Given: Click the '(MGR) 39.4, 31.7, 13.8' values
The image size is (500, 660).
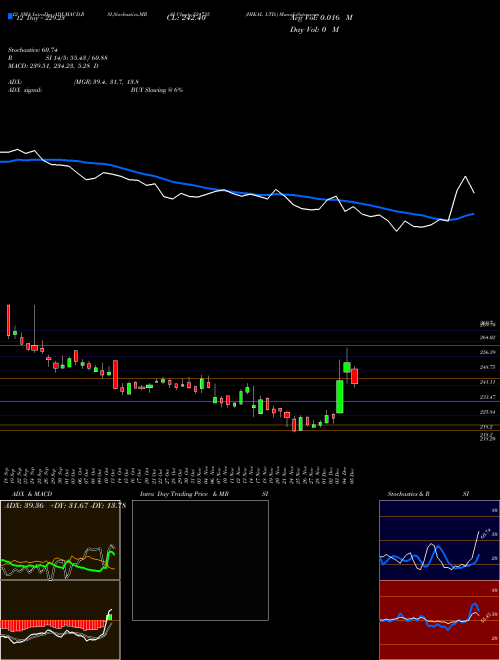Looking at the screenshot, I should click(x=106, y=82).
